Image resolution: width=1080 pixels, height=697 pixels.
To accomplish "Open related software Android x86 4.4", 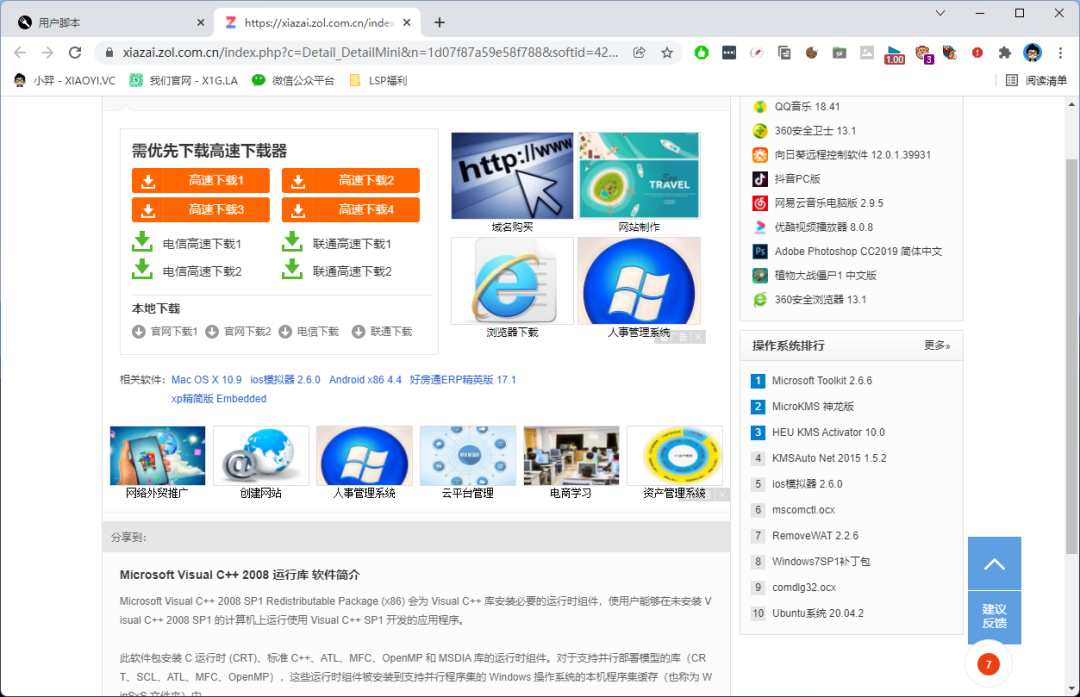I will click(x=365, y=379).
